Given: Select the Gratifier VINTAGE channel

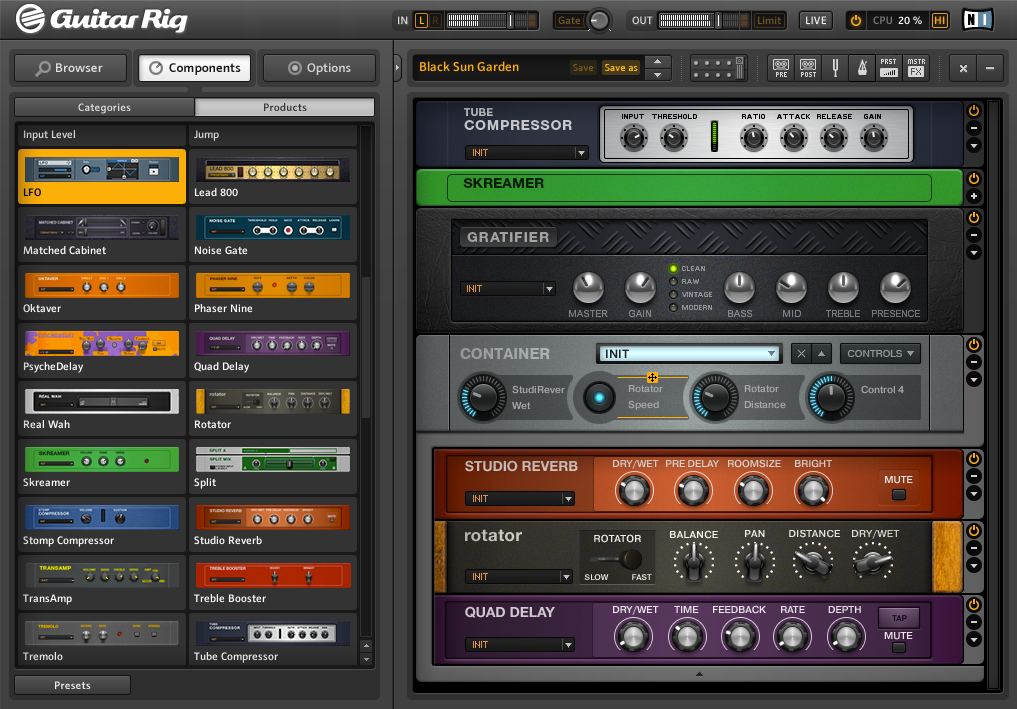Looking at the screenshot, I should click(x=673, y=294).
